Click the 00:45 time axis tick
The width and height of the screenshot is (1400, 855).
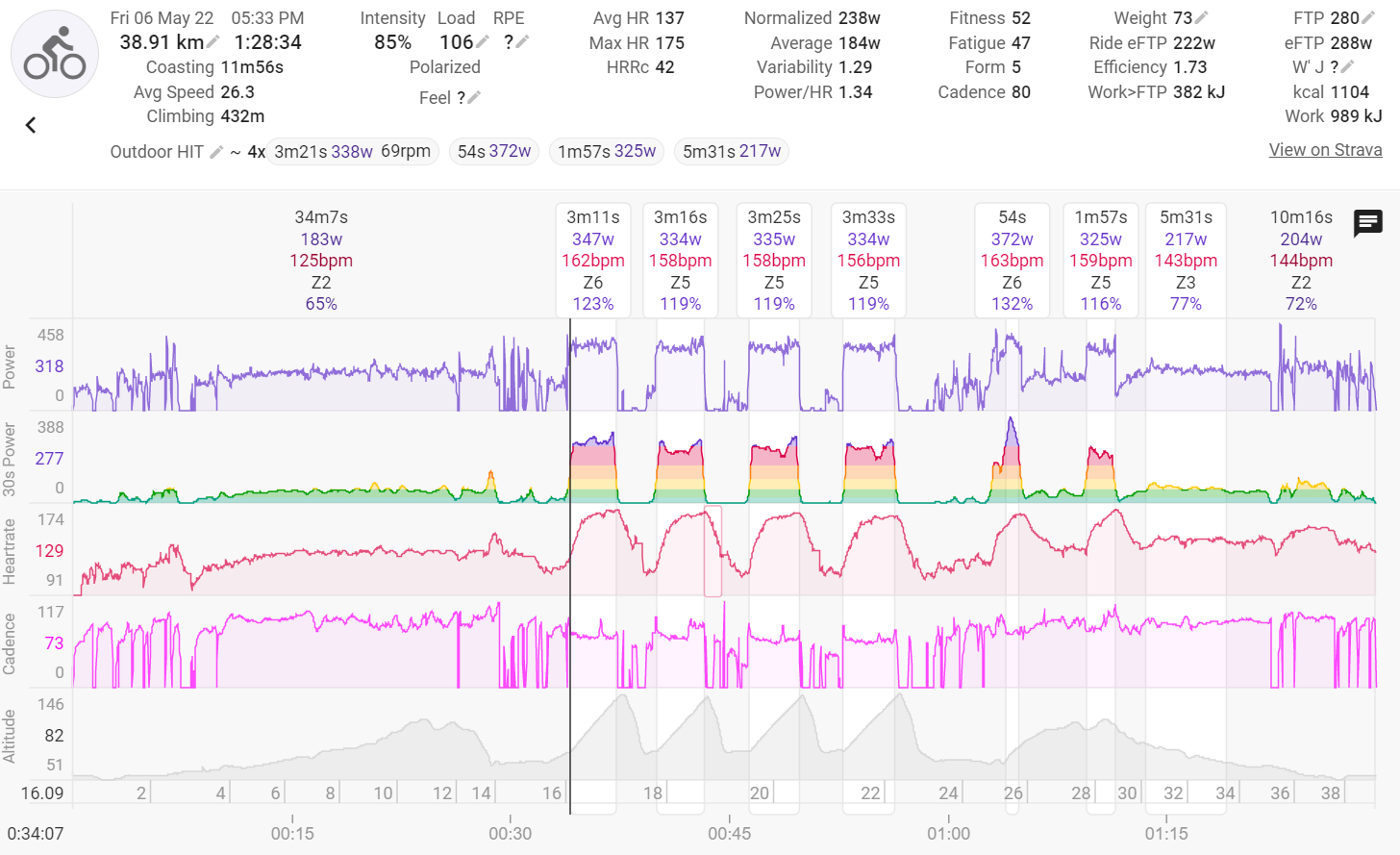point(729,834)
